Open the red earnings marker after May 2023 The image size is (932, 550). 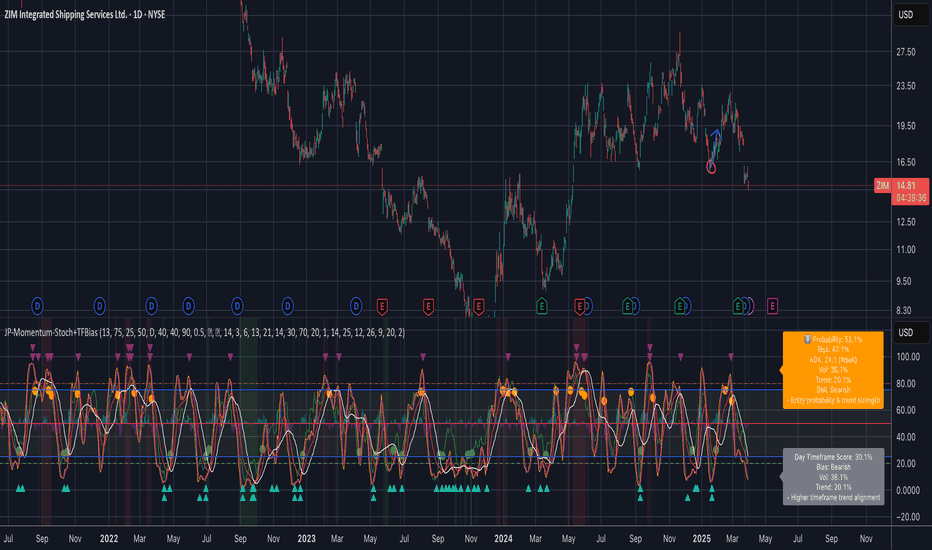[x=382, y=307]
